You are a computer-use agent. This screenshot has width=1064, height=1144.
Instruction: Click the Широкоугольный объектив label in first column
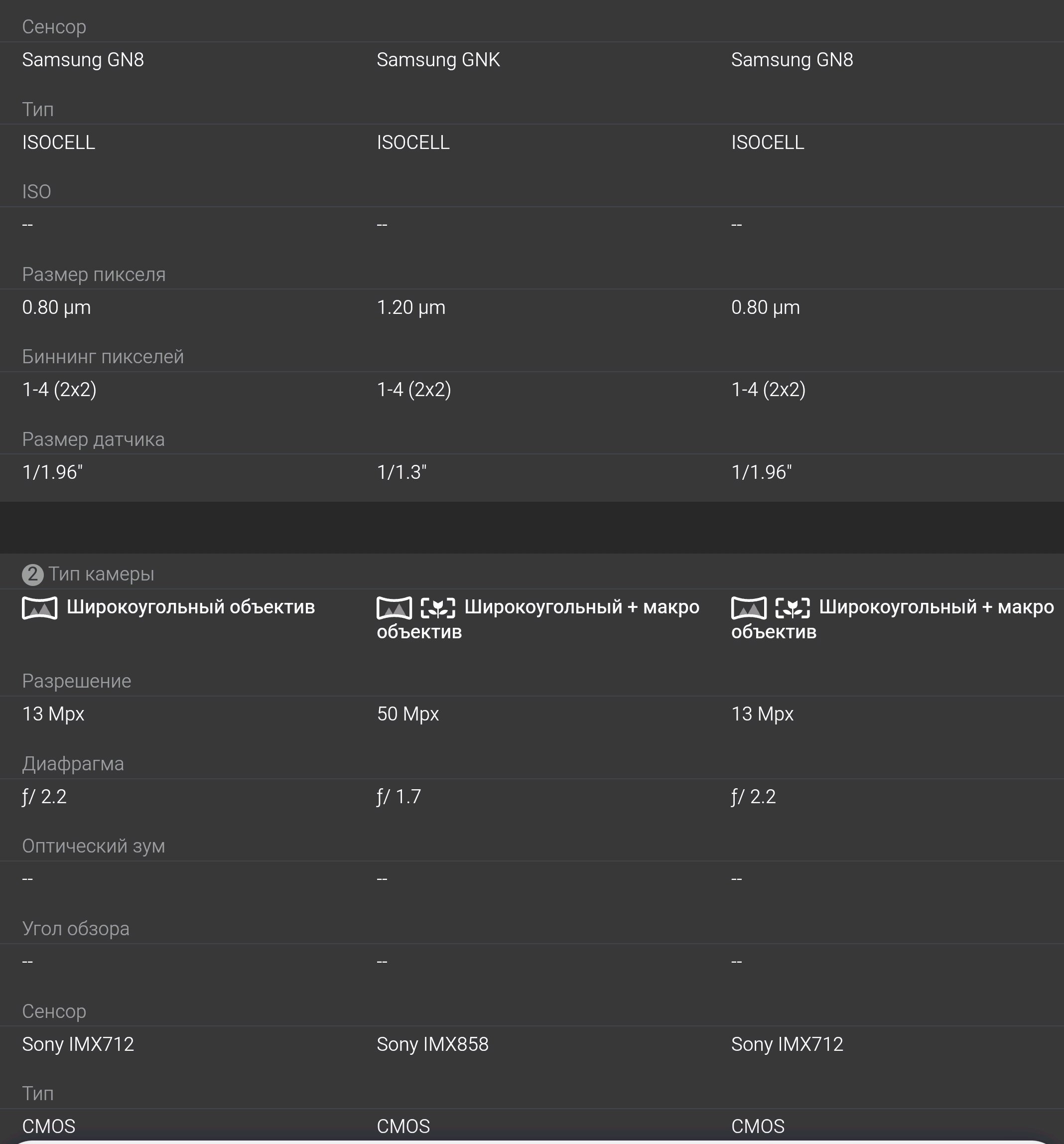190,607
